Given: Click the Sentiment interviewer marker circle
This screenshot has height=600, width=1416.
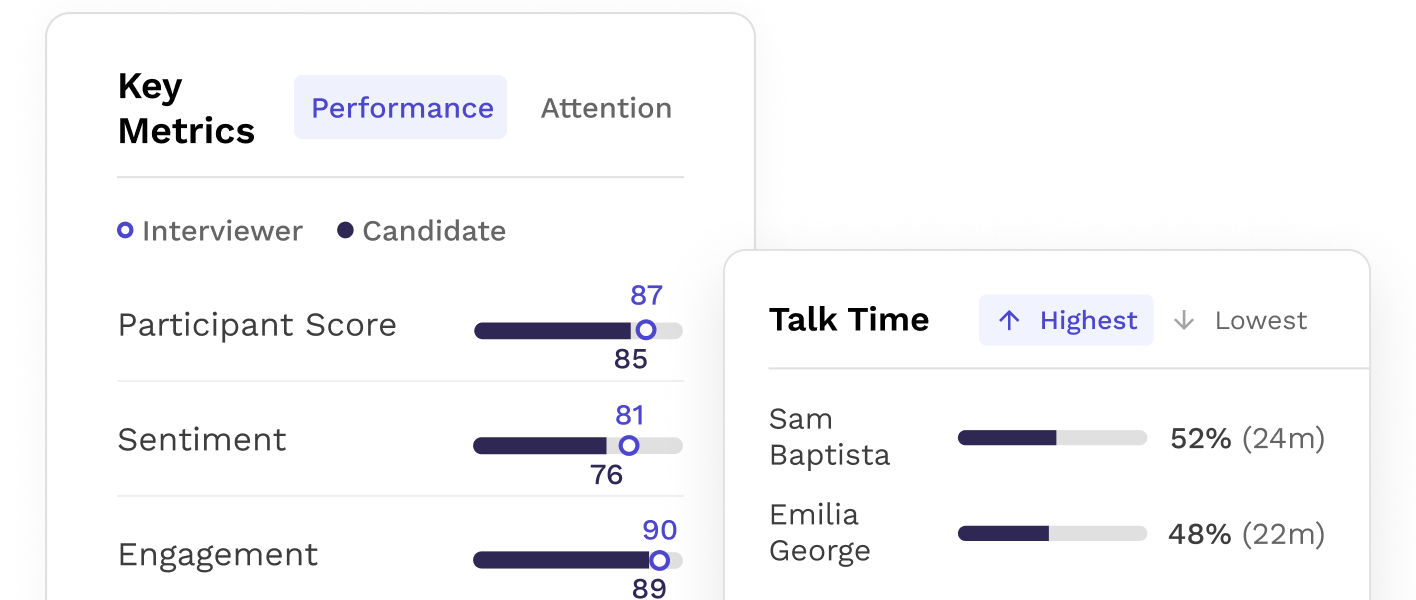Looking at the screenshot, I should click(x=628, y=445).
